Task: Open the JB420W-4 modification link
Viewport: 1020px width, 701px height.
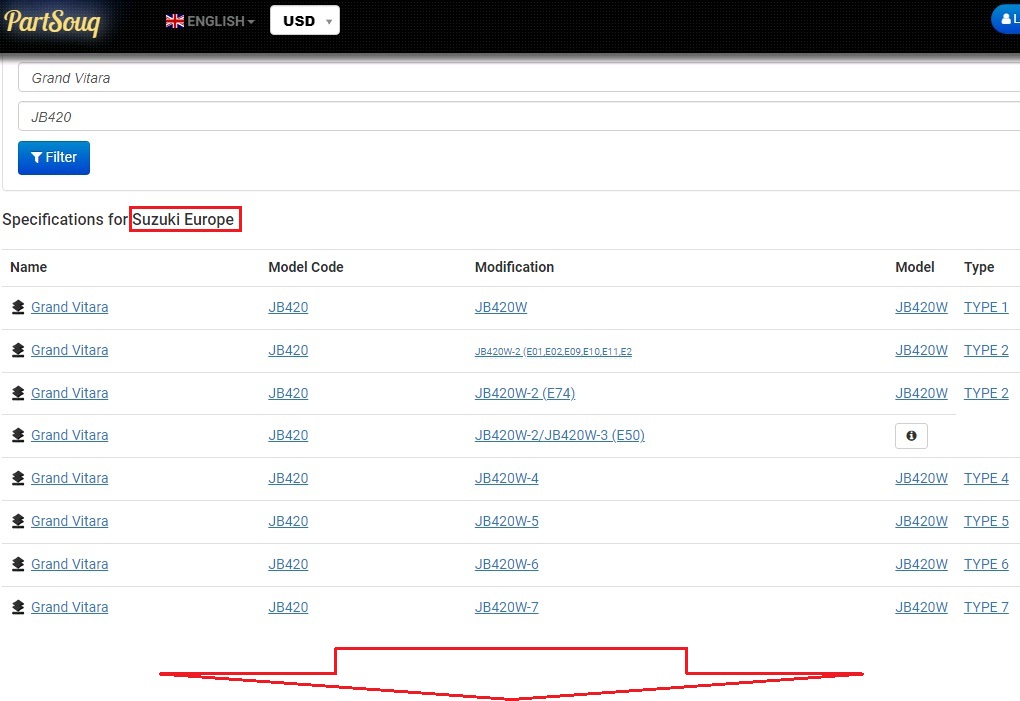Action: (507, 478)
